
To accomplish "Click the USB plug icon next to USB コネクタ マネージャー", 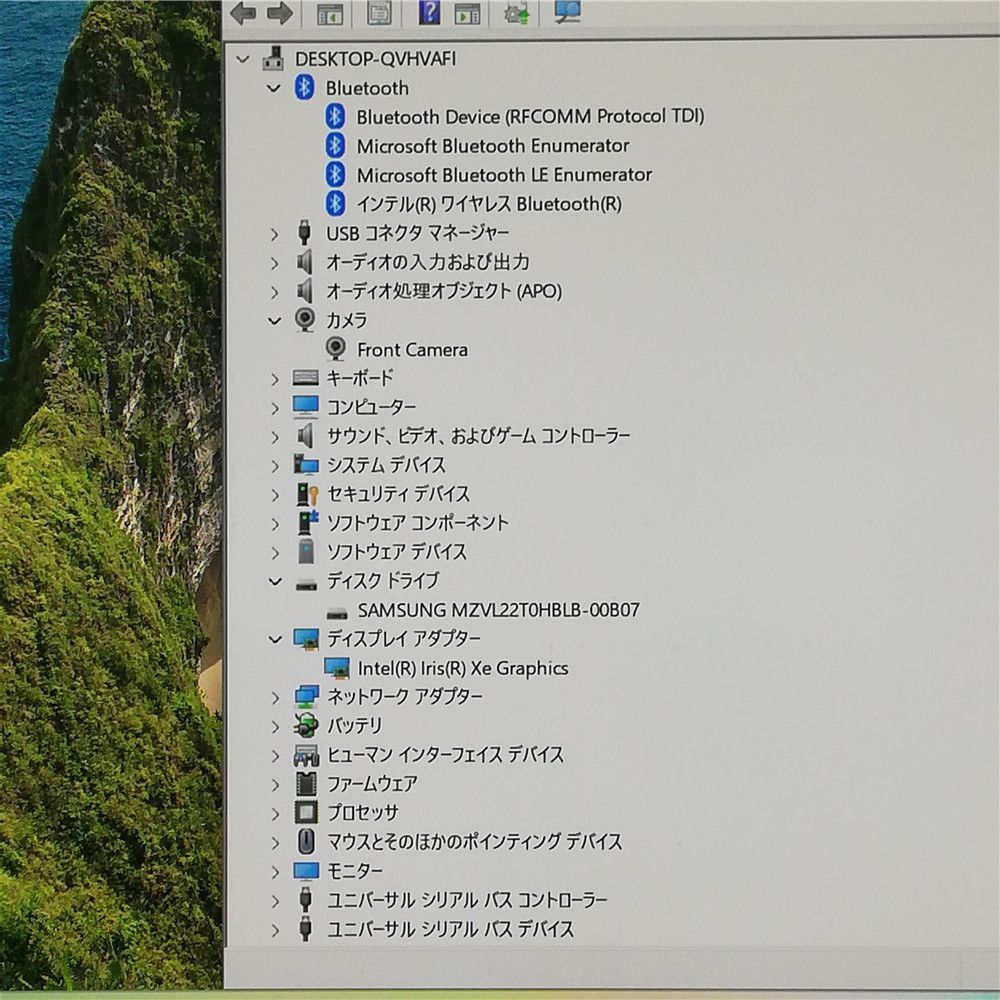I will pos(305,233).
